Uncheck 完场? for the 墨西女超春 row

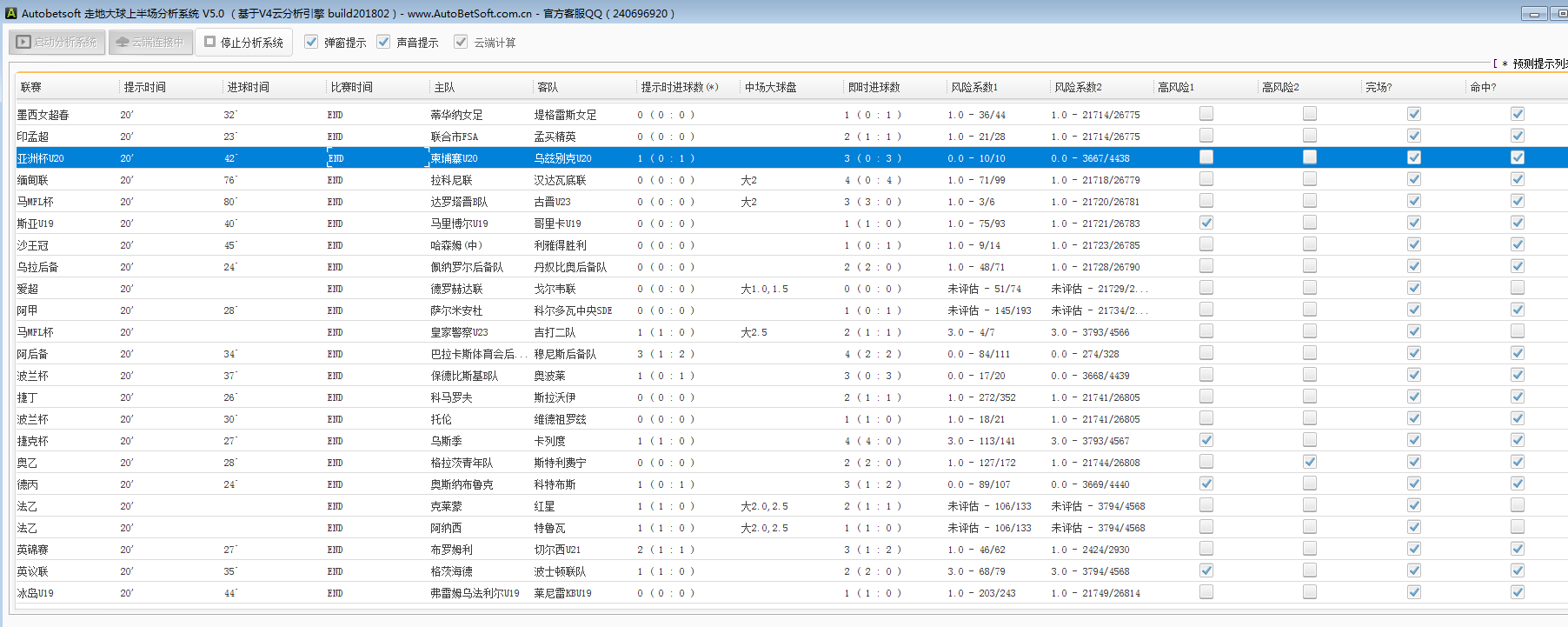(1414, 114)
